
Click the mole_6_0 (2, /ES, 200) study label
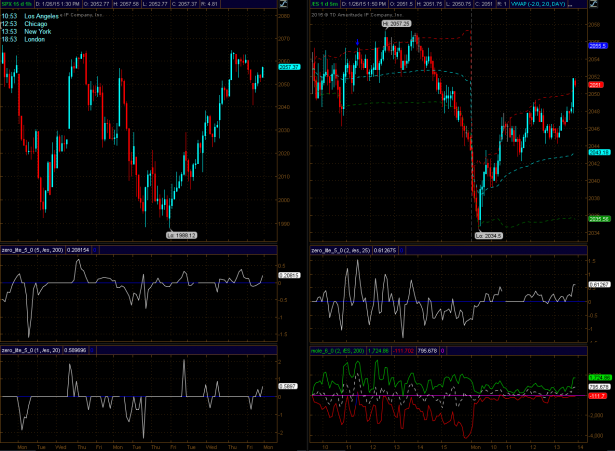click(338, 351)
